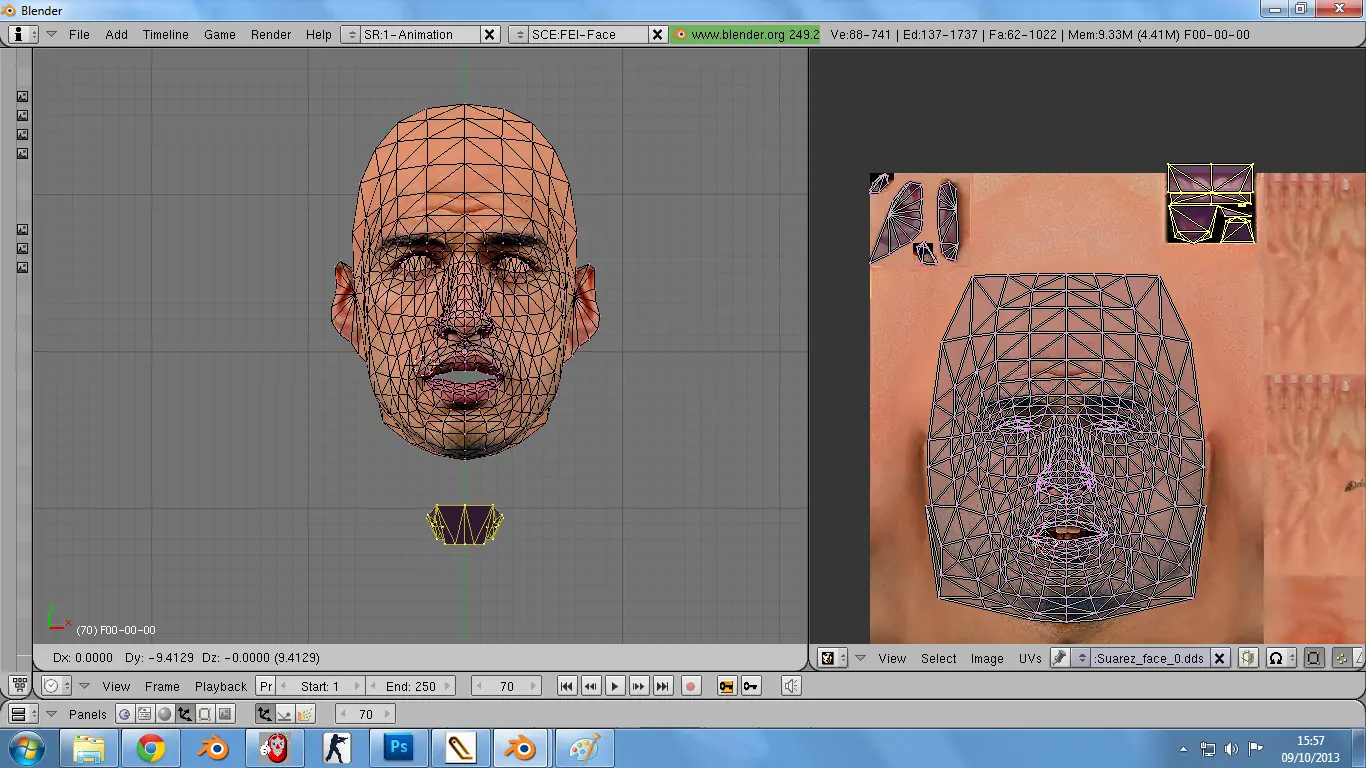Play the timeline animation

click(x=615, y=686)
